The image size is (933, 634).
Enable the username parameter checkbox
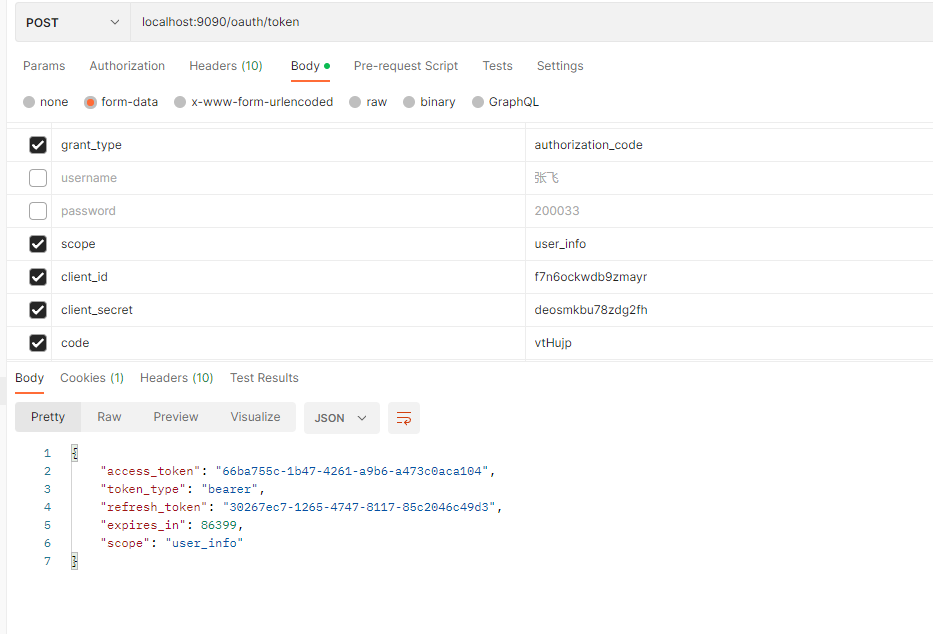coord(38,178)
